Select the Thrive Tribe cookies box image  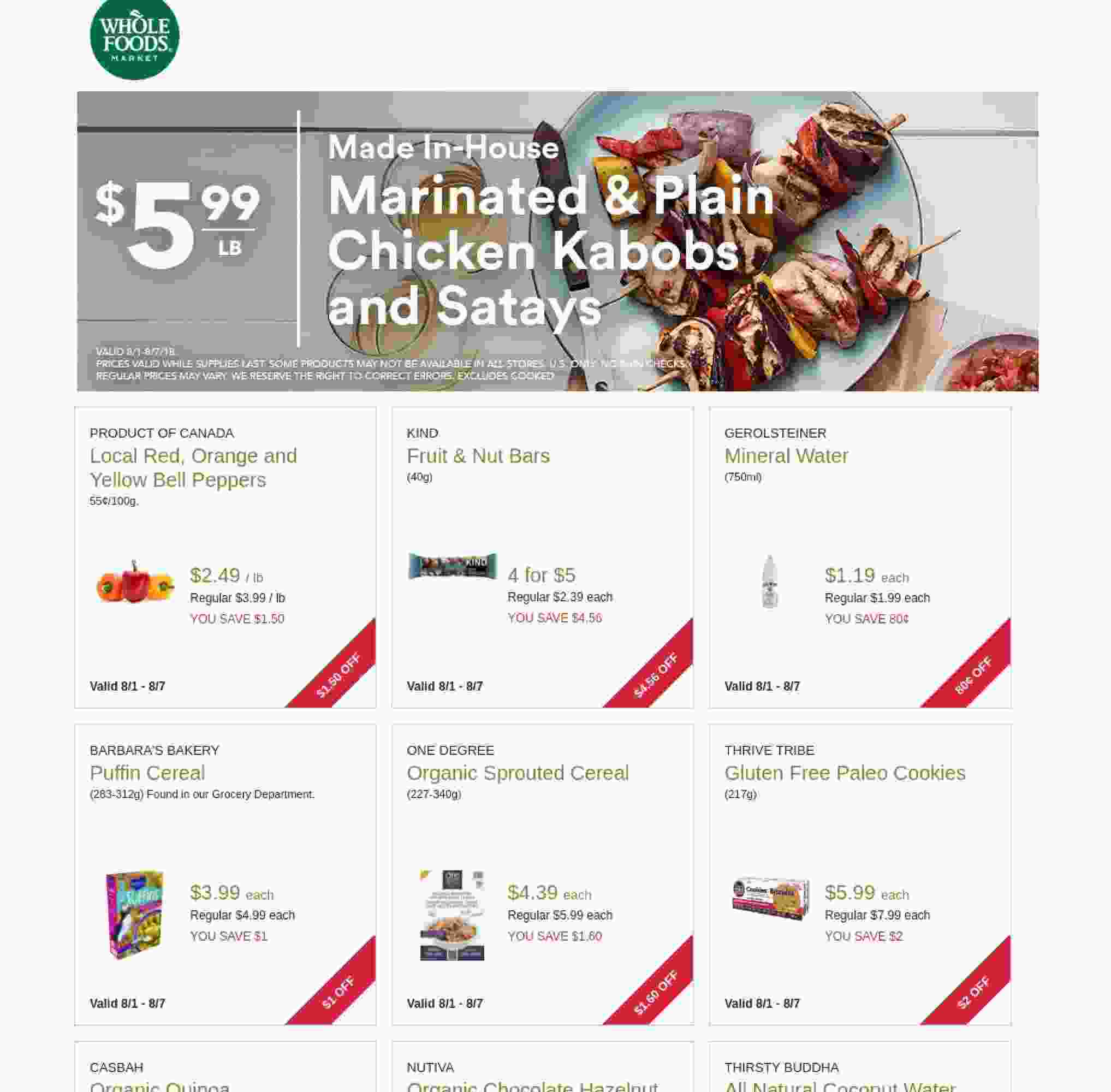point(770,898)
